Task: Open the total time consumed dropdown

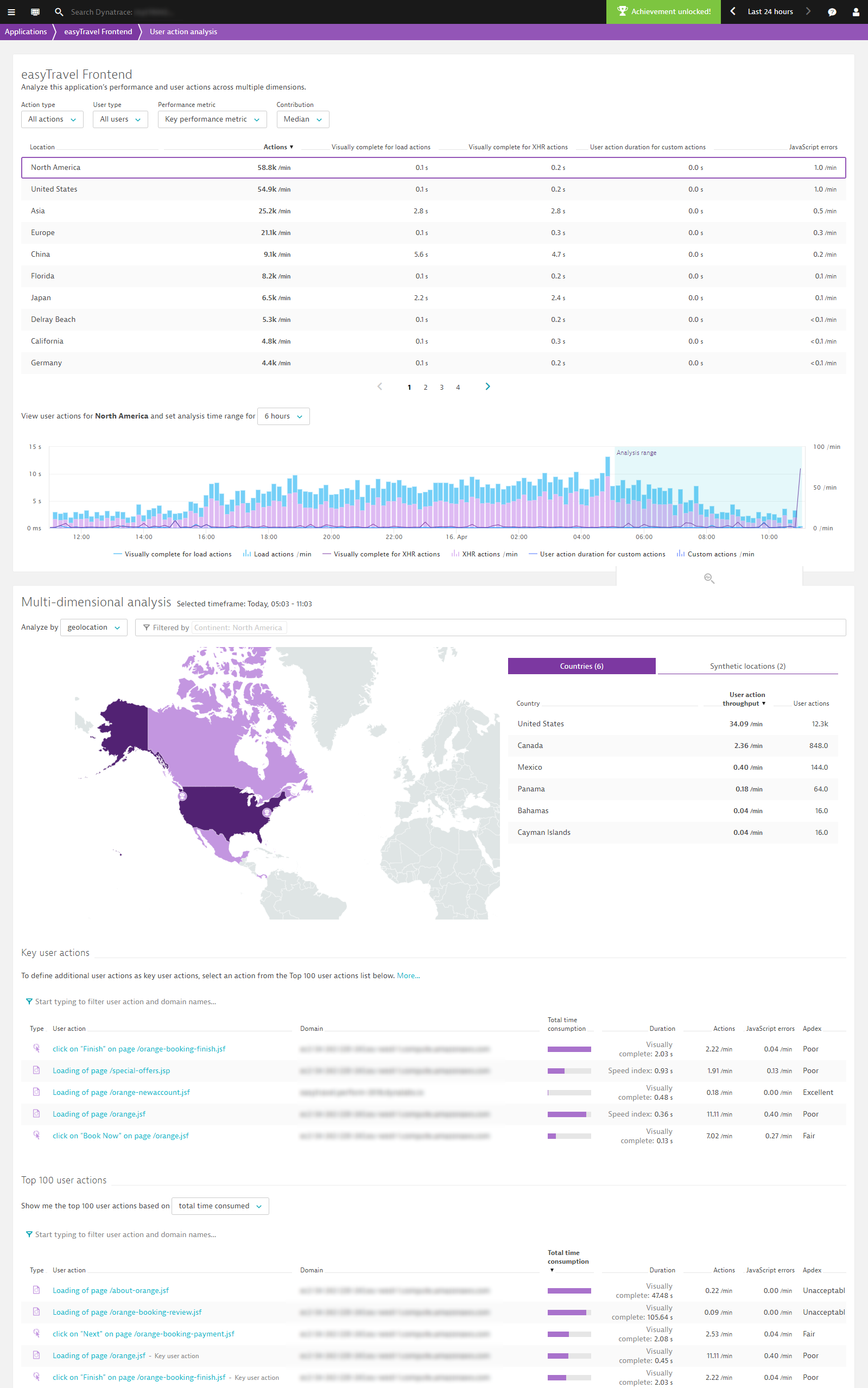Action: [220, 1206]
